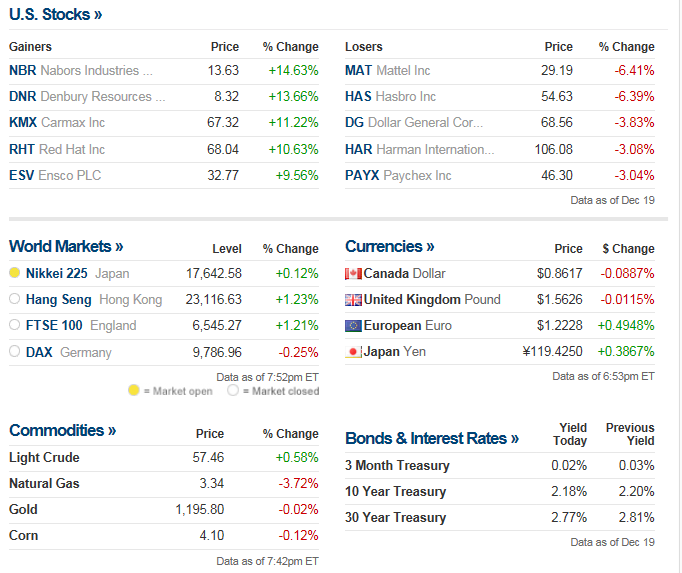Click the European Union flag icon
This screenshot has width=682, height=573.
(x=353, y=326)
